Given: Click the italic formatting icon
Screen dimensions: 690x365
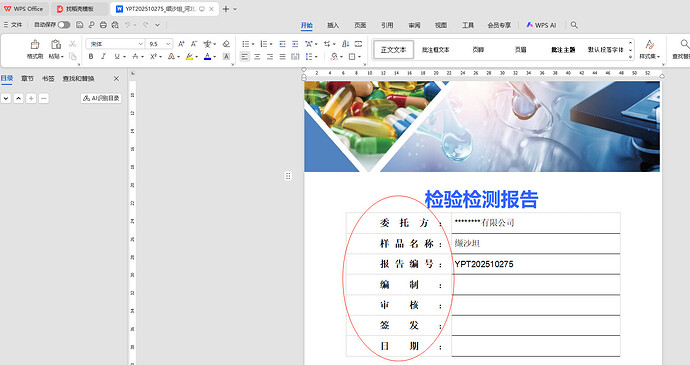Looking at the screenshot, I should coord(103,56).
